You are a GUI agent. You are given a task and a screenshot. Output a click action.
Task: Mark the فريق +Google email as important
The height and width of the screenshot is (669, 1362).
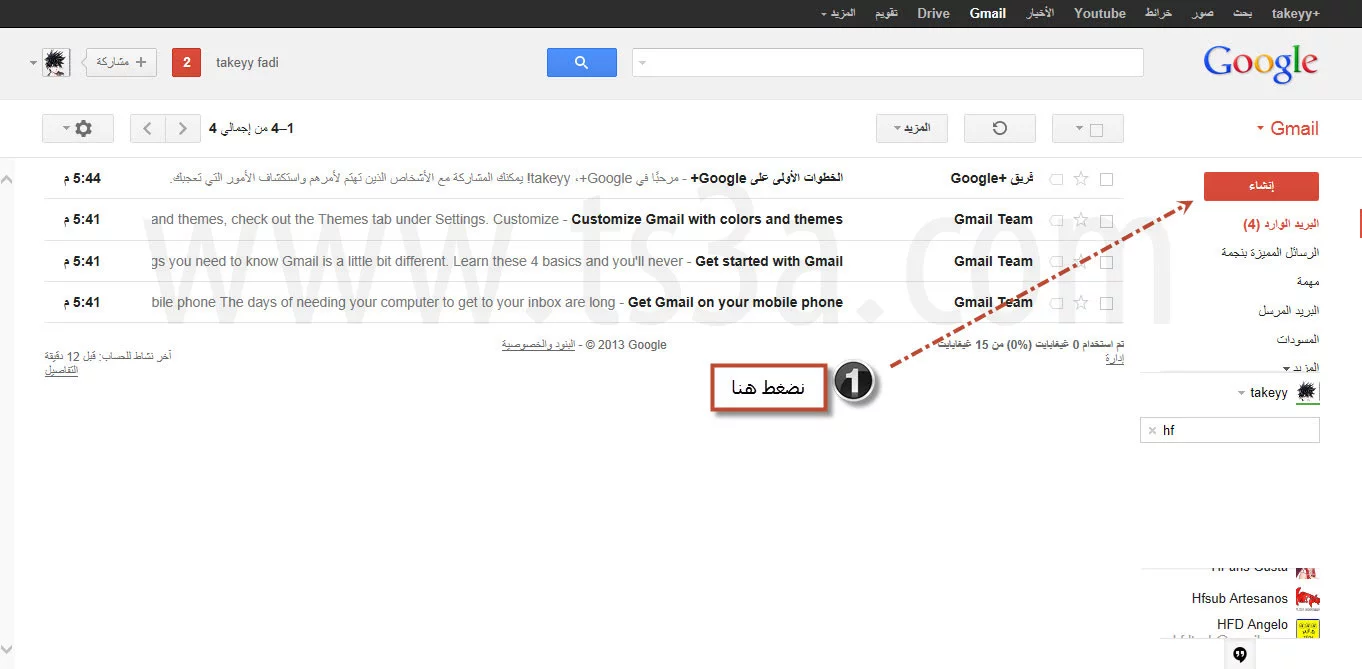1056,179
